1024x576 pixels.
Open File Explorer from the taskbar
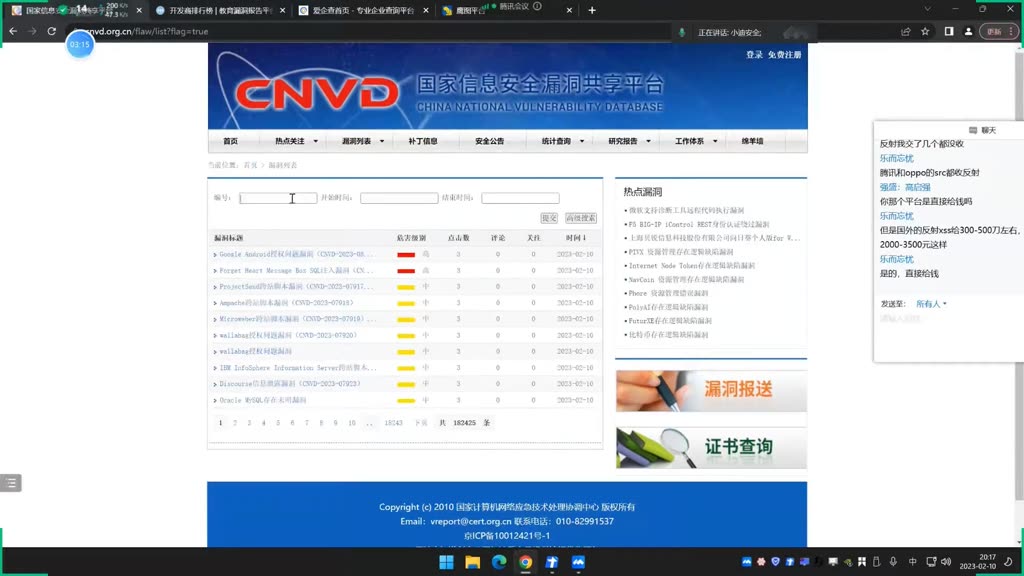pyautogui.click(x=472, y=562)
